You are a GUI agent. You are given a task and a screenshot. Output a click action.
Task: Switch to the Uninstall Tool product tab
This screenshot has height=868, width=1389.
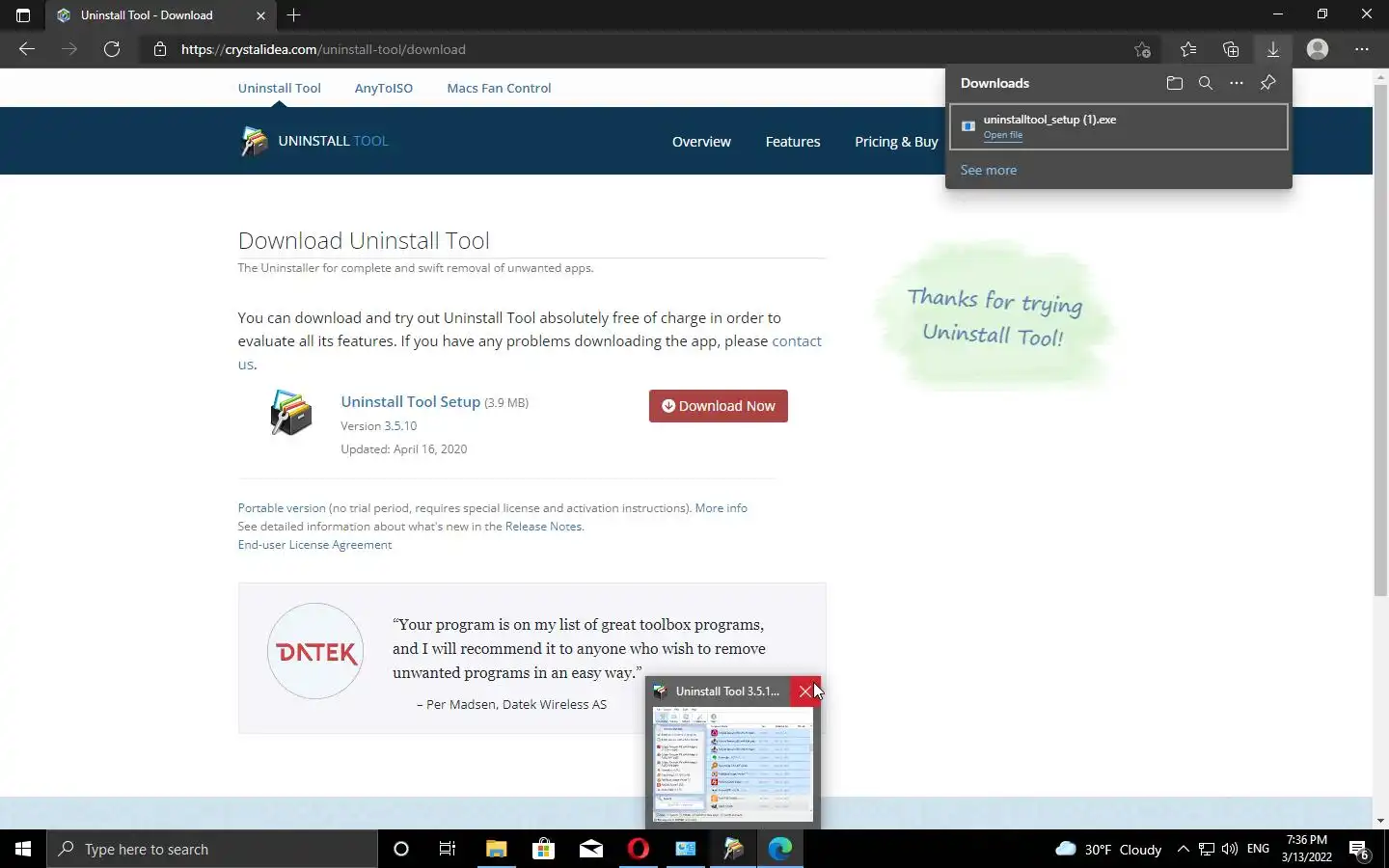coord(279,88)
